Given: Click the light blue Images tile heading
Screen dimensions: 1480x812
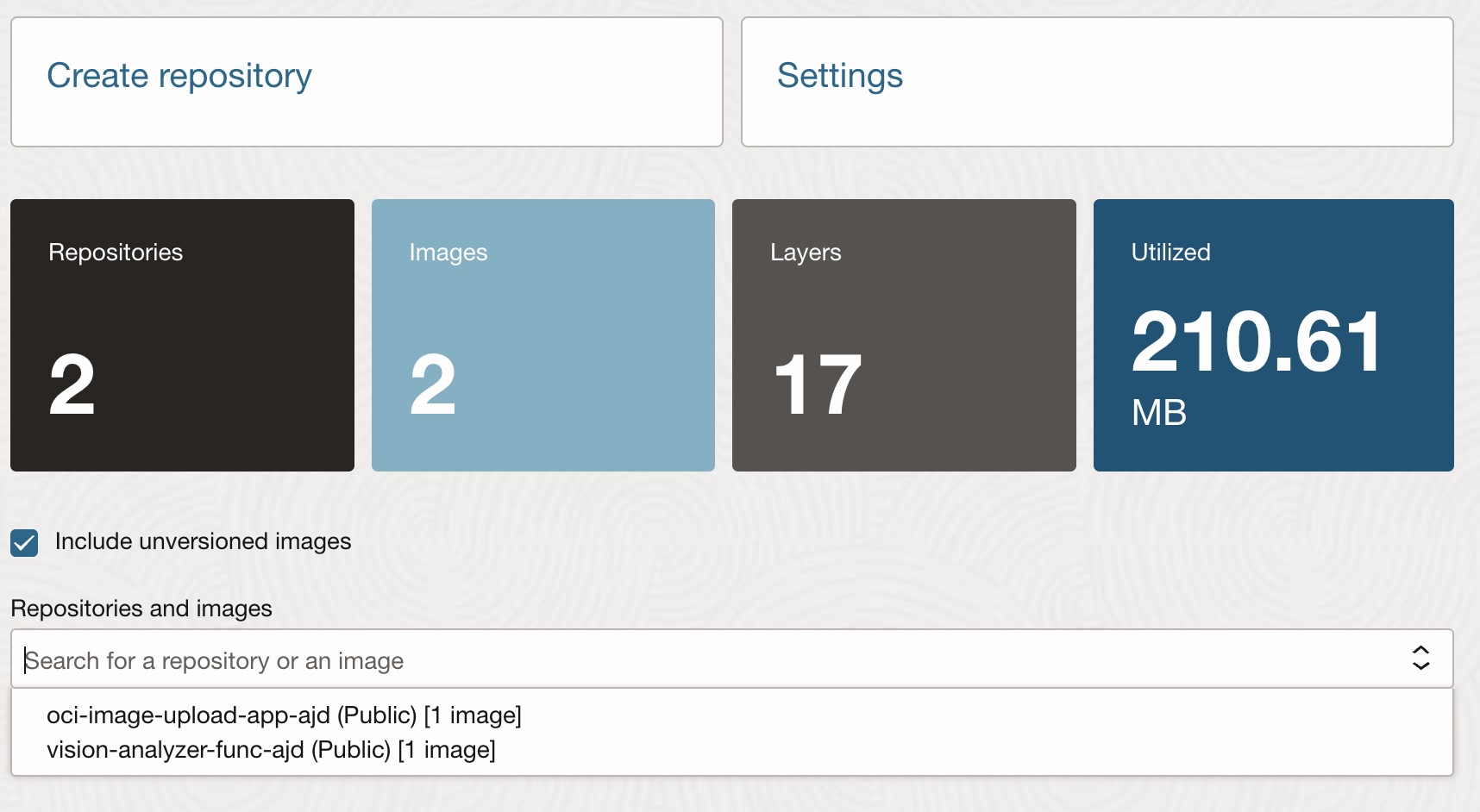Looking at the screenshot, I should tap(448, 253).
